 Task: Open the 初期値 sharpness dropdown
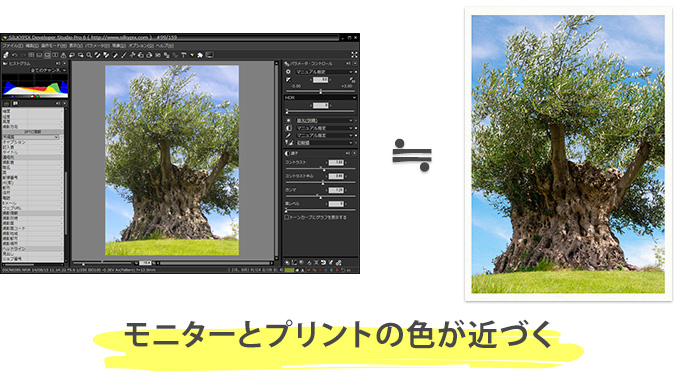pos(324,143)
